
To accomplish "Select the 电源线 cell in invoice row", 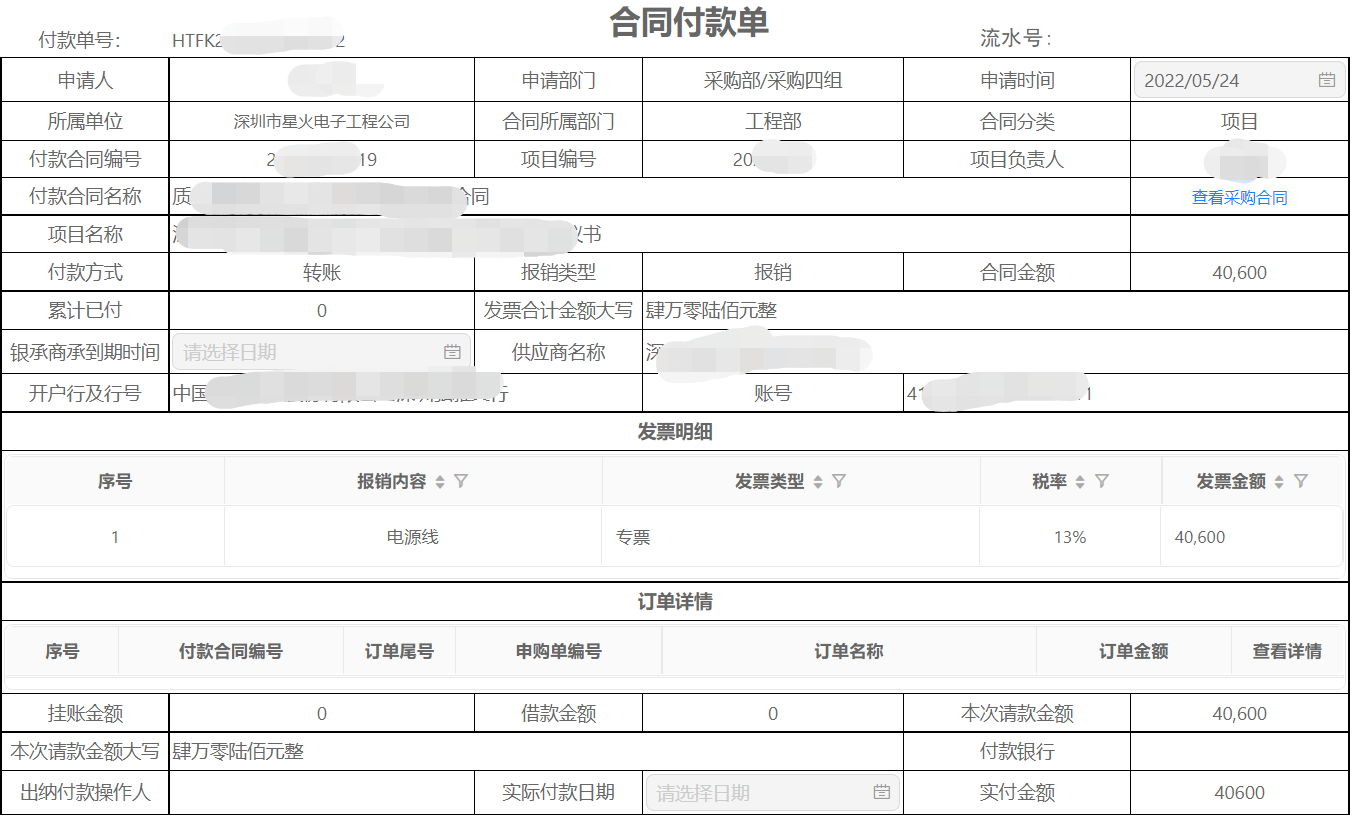I will (x=413, y=537).
